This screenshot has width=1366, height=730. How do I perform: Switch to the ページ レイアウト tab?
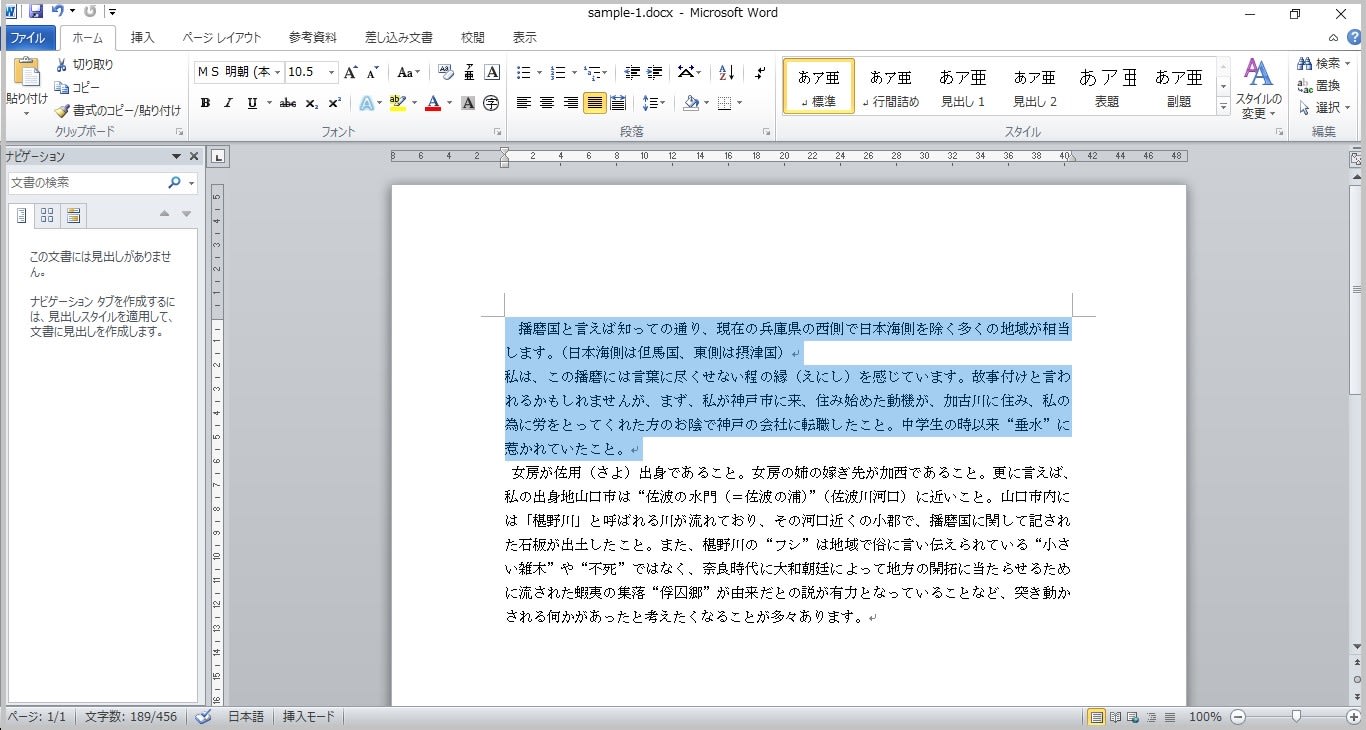point(222,38)
